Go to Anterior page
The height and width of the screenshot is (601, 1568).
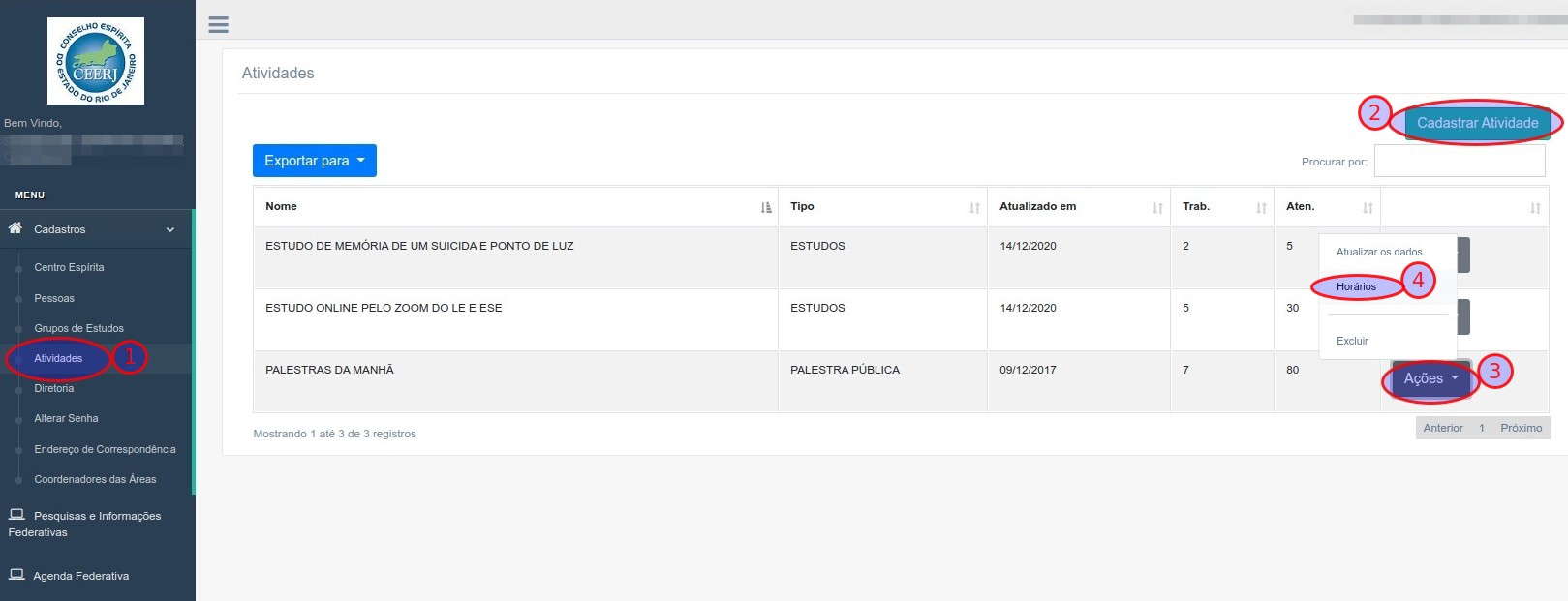1443,428
